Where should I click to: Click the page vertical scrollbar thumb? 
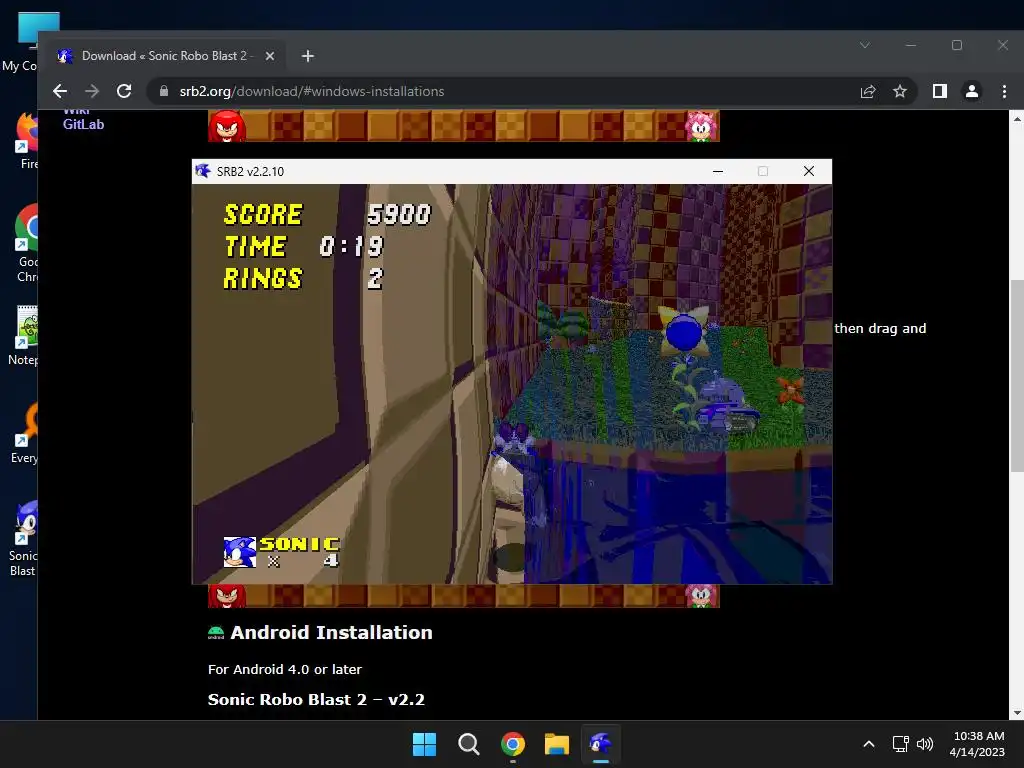coord(1017,375)
